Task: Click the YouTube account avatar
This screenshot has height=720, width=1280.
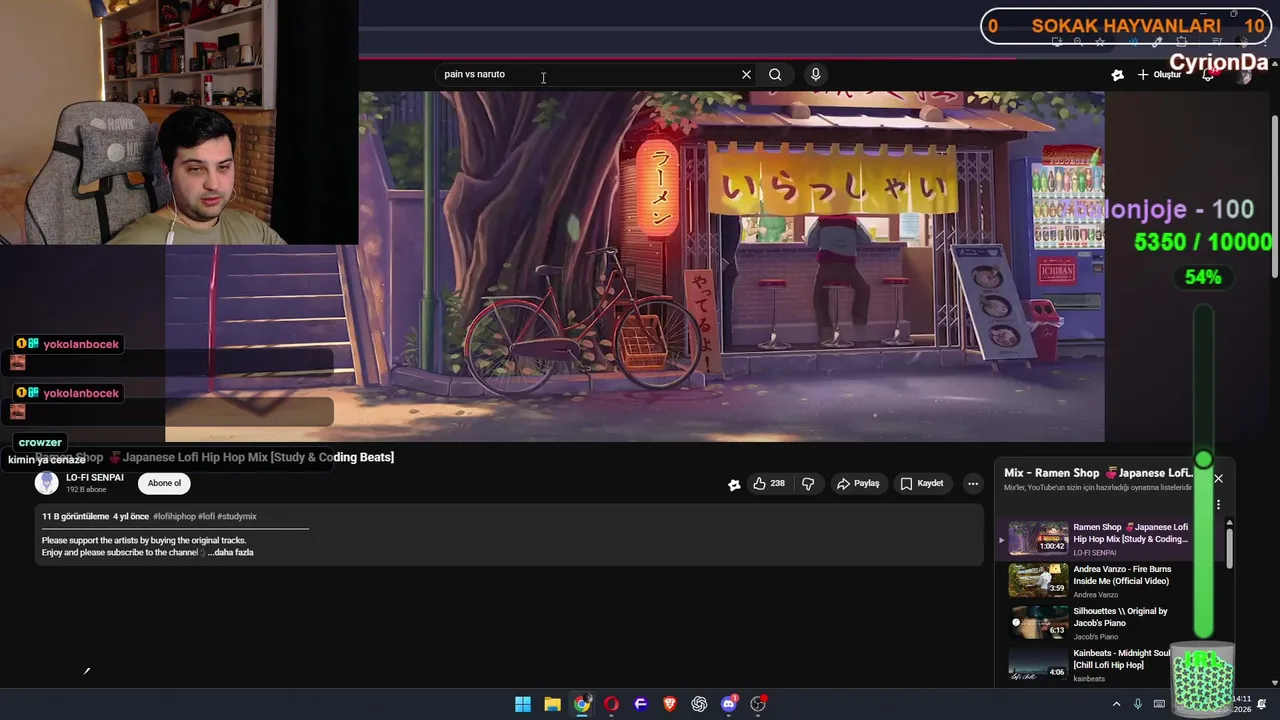Action: click(1244, 75)
